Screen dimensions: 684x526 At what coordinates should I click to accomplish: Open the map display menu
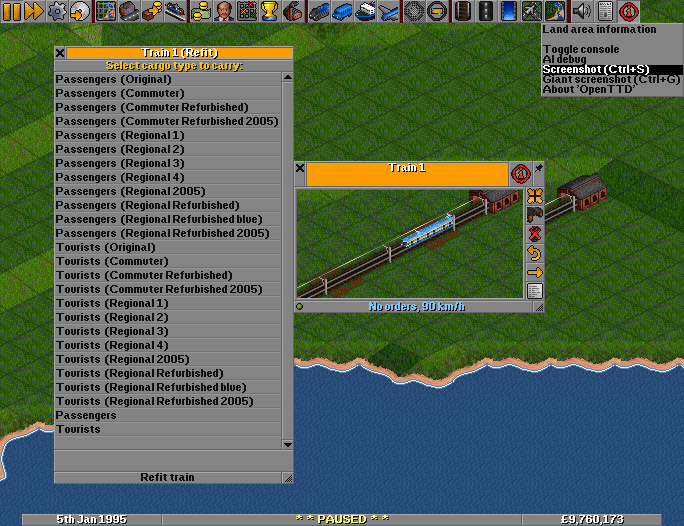[x=106, y=11]
